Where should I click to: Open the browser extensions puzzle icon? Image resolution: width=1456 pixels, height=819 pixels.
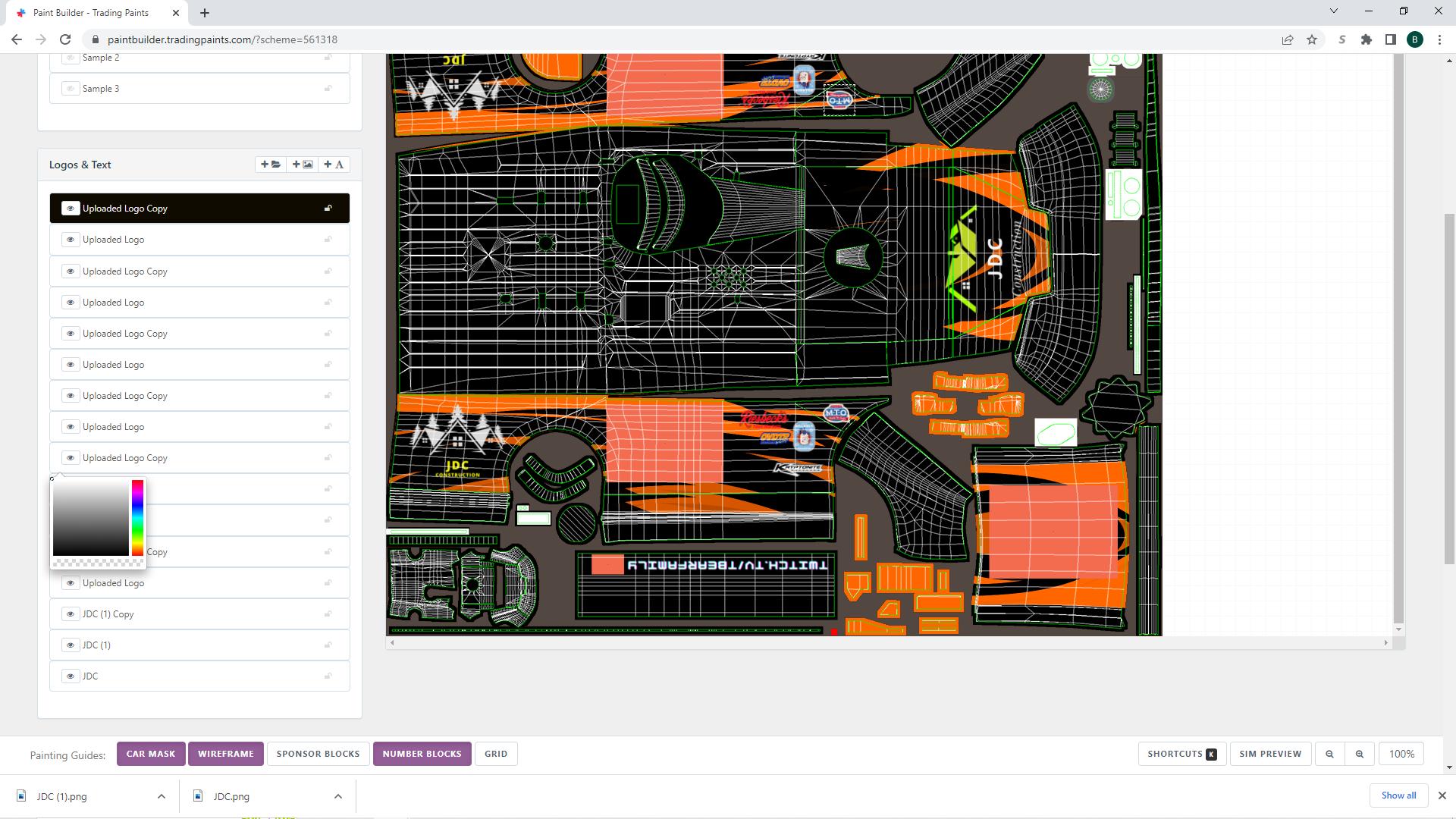1367,39
